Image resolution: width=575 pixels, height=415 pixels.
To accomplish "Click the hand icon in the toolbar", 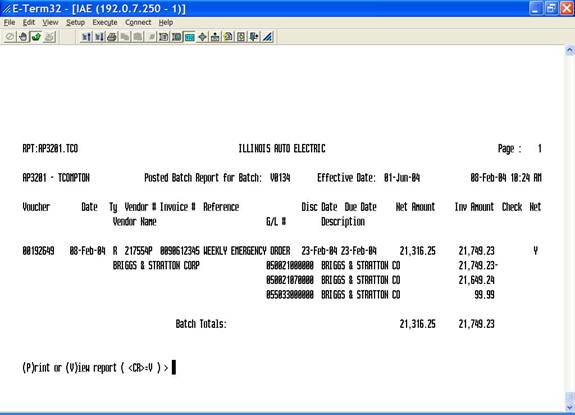I will click(23, 37).
